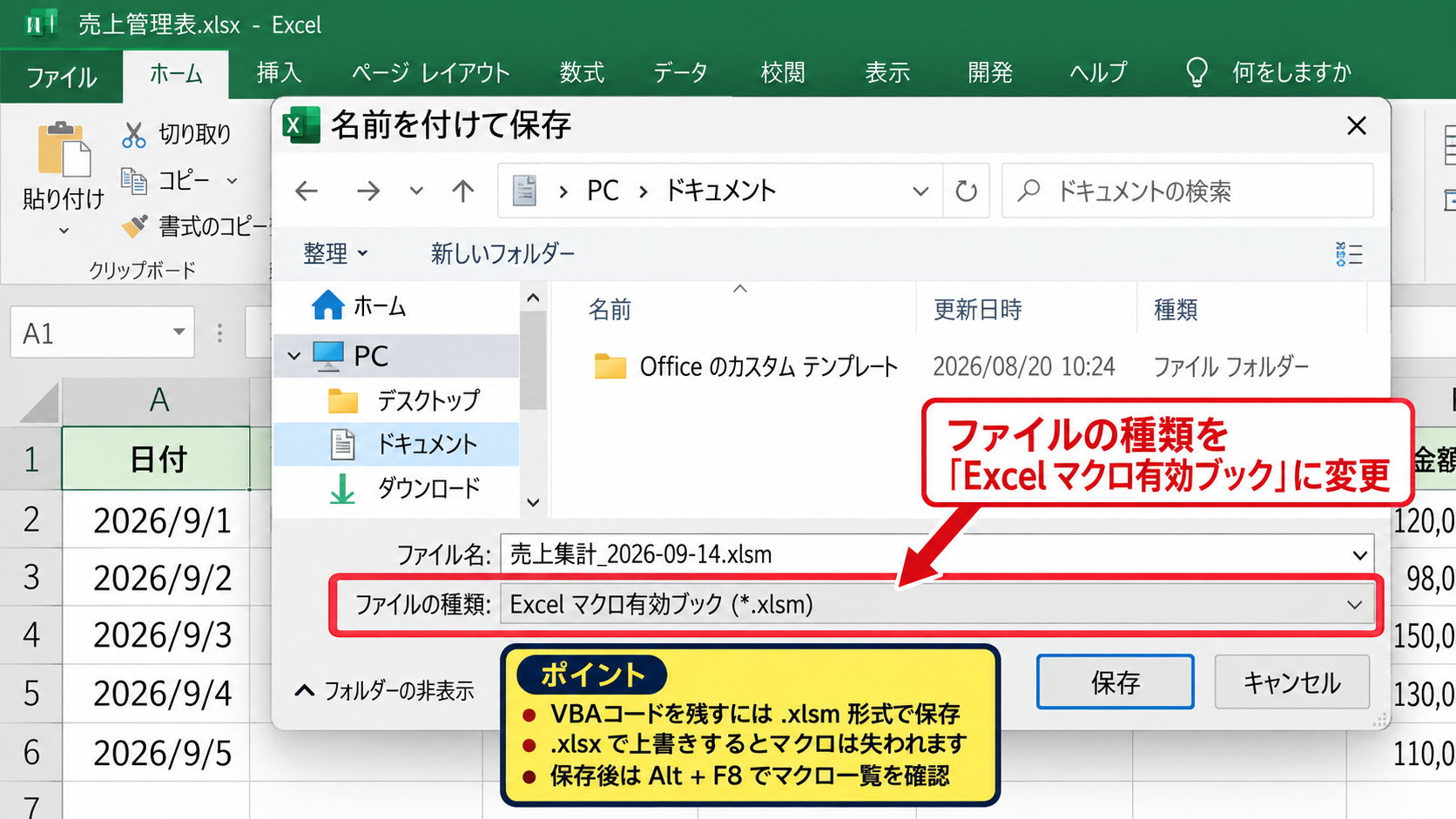1456x819 pixels.
Task: Select cell 日付 in row 1
Action: [x=157, y=459]
